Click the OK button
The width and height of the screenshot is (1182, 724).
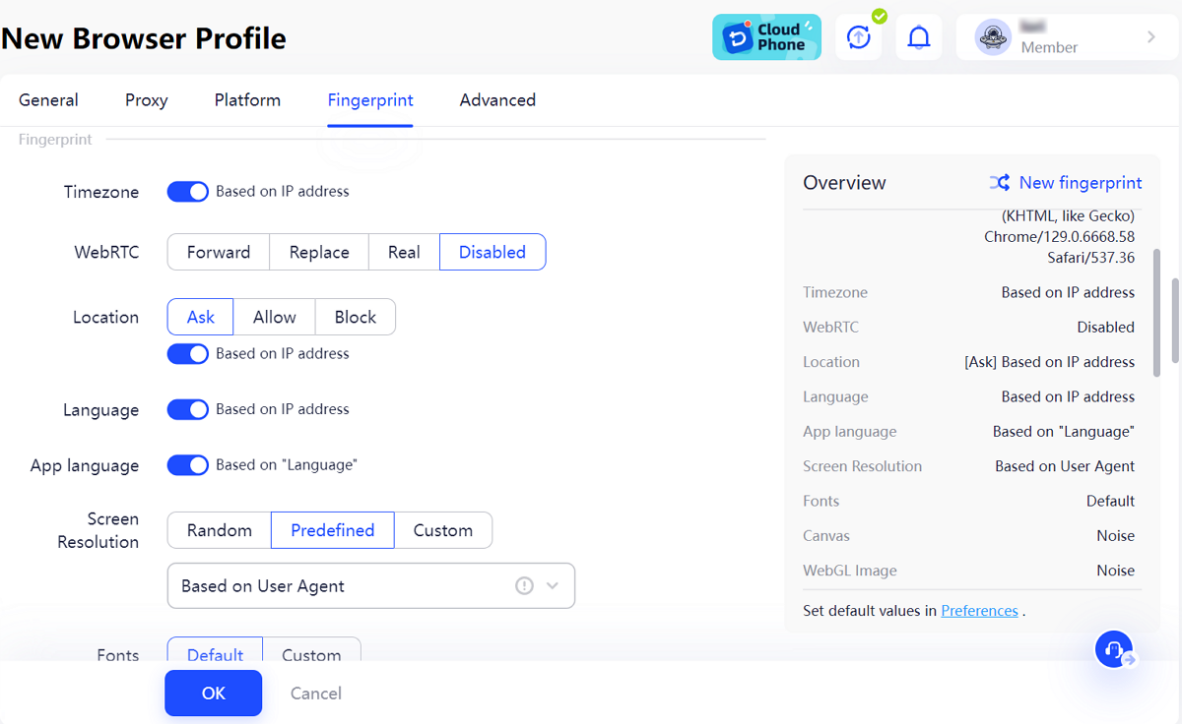(213, 693)
